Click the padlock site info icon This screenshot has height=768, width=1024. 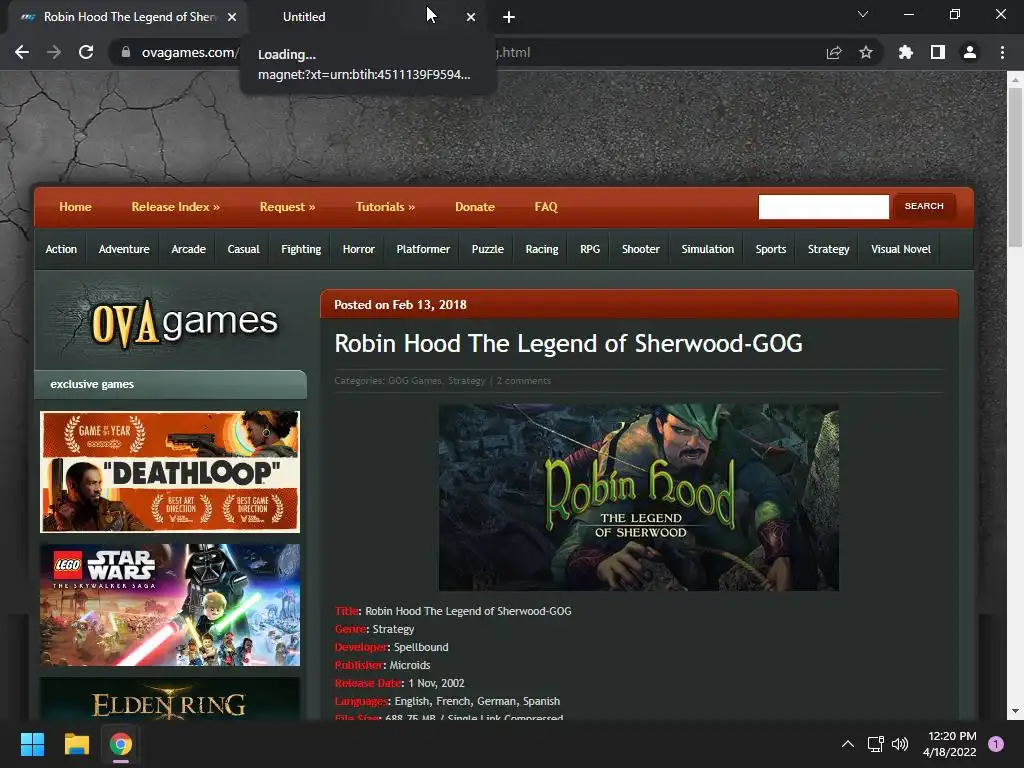coord(125,52)
